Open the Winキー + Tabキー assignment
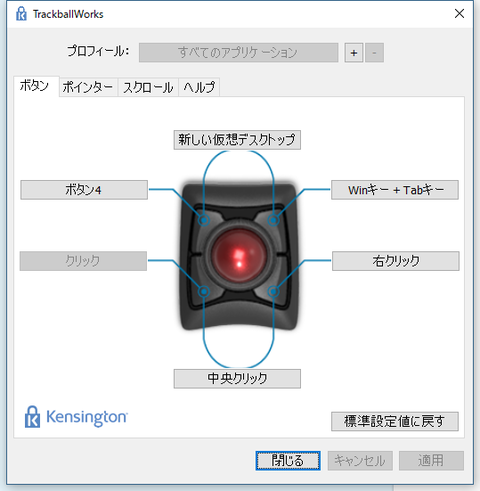This screenshot has width=480, height=491. coord(395,190)
